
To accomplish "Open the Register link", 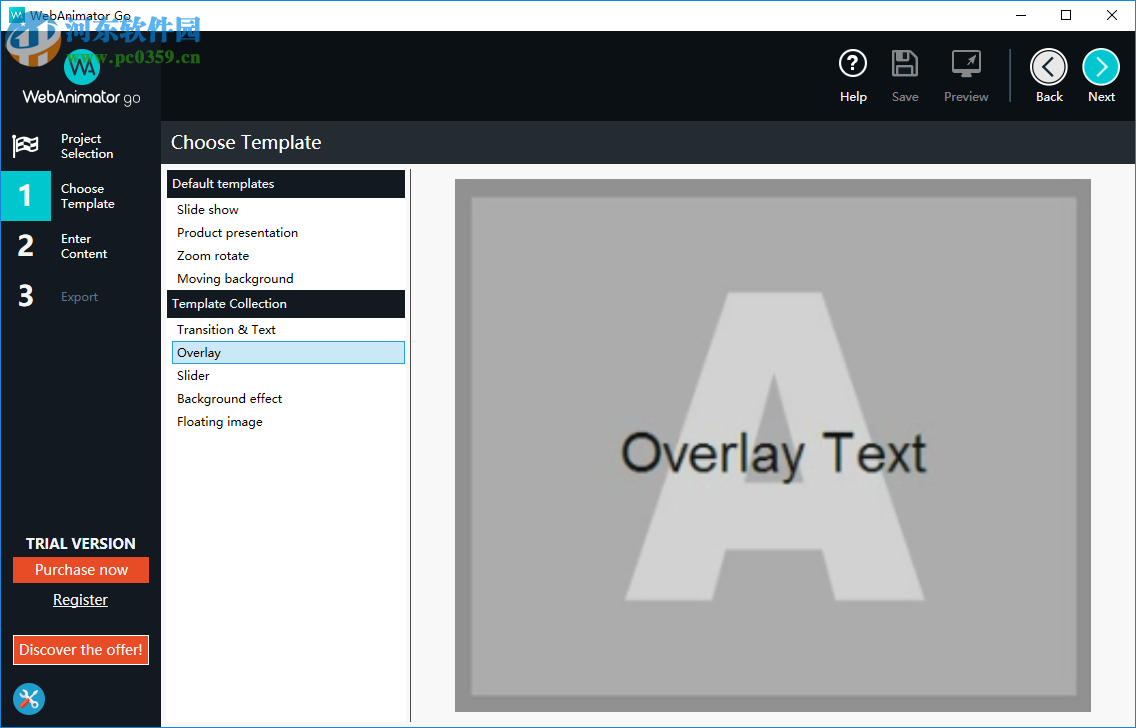I will [80, 600].
